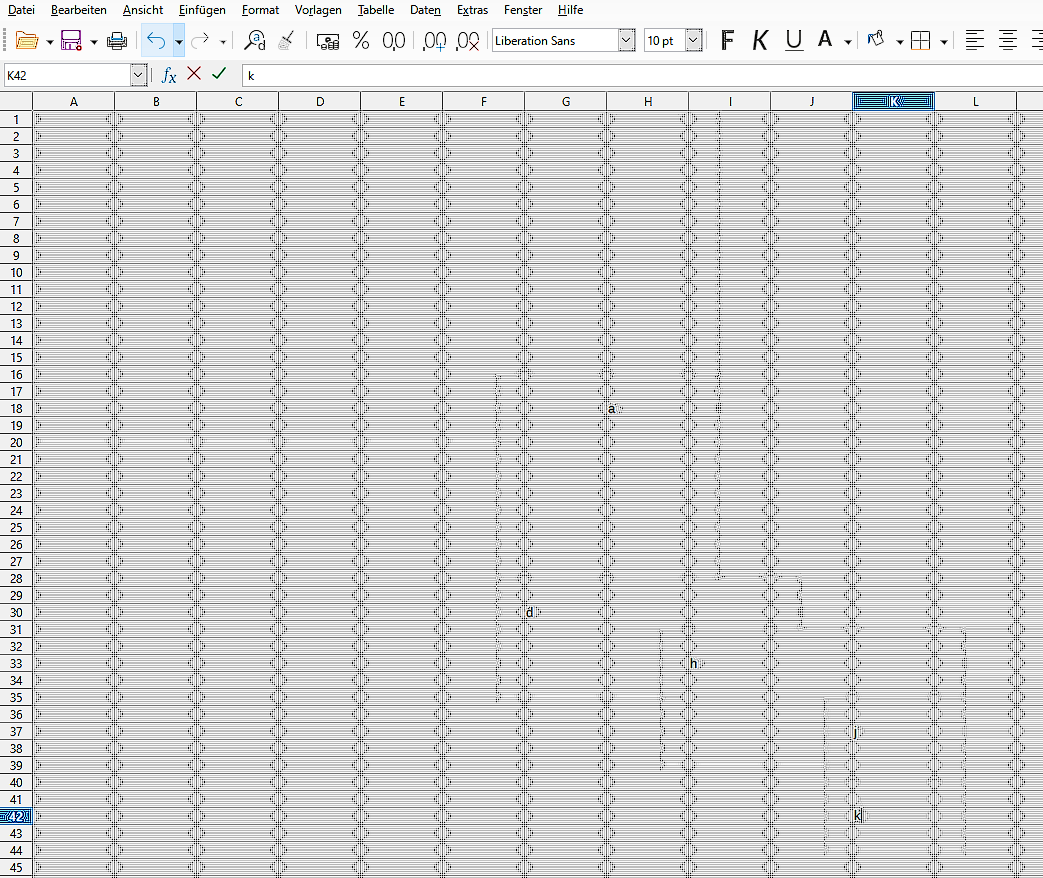Viewport: 1043px width, 878px height.
Task: Select column F header
Action: point(484,102)
